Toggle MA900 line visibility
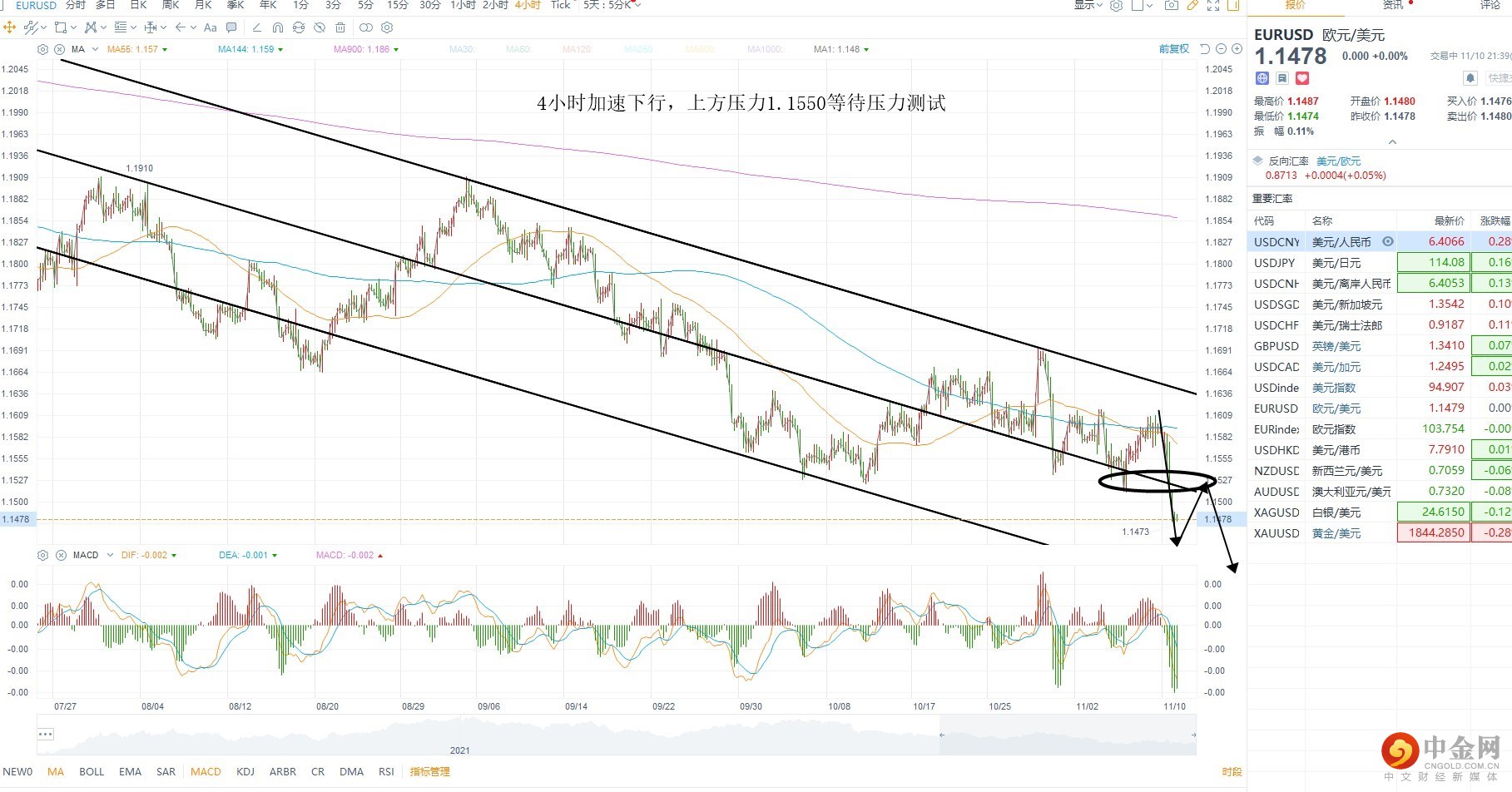This screenshot has width=1512, height=792. pos(366,49)
